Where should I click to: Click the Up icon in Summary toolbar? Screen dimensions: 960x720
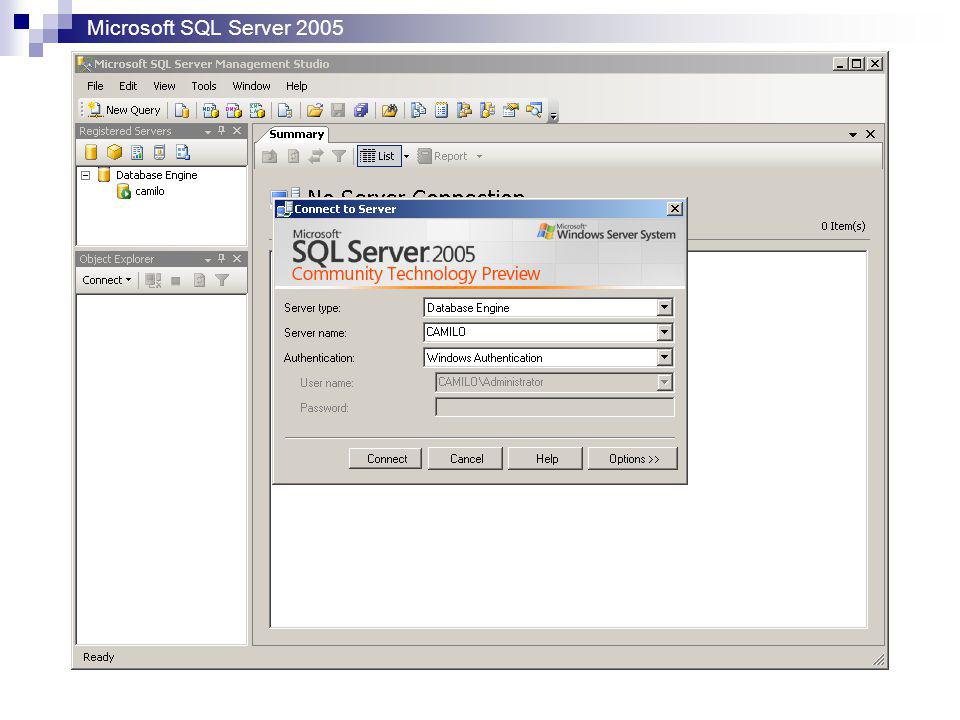[269, 156]
